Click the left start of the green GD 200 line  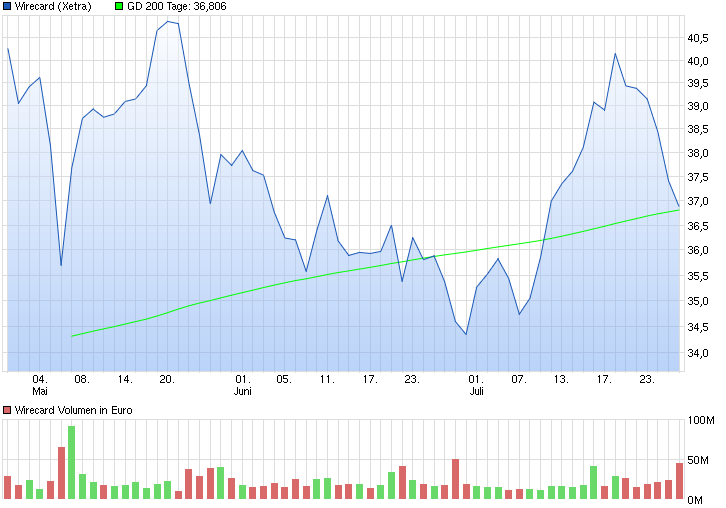click(x=72, y=336)
